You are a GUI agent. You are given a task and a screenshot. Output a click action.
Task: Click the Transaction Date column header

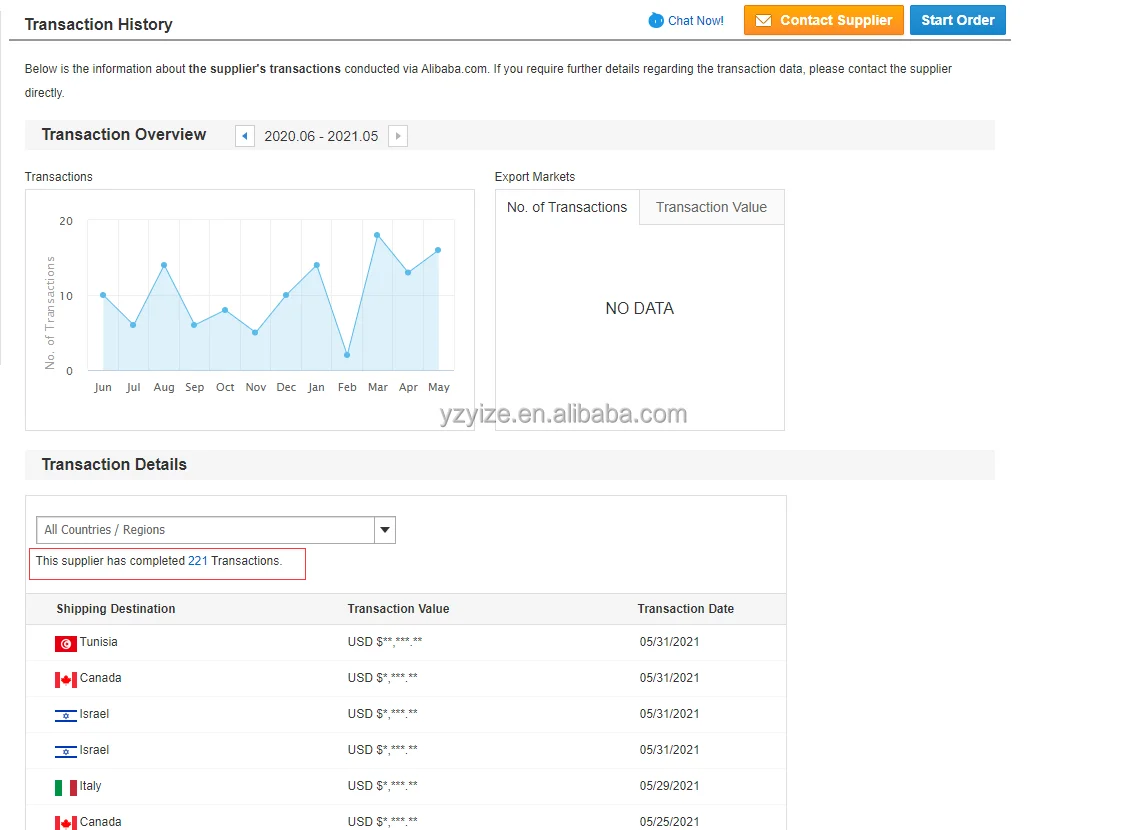click(x=686, y=609)
